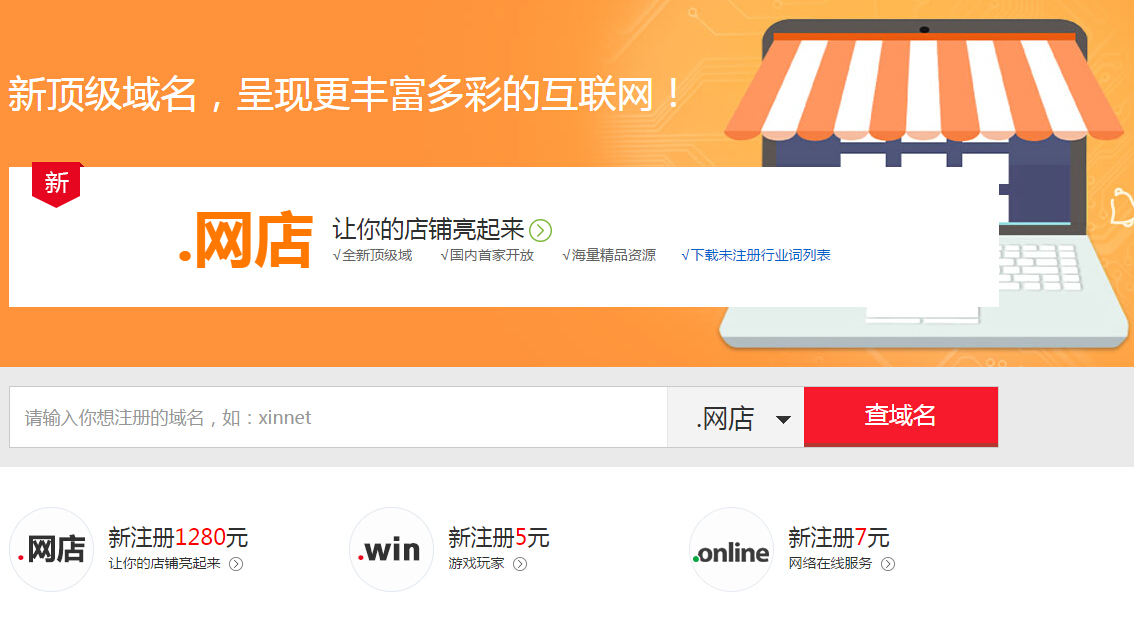Open the .网店 domain suffix dropdown
Viewport: 1134px width, 620px height.
point(736,417)
